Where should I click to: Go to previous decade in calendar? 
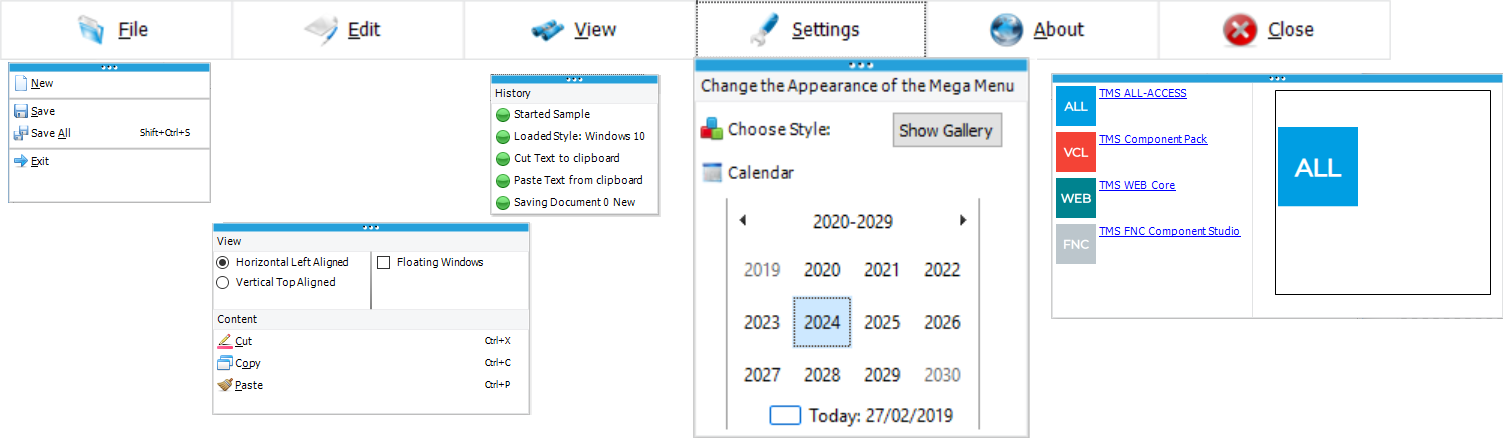point(742,221)
